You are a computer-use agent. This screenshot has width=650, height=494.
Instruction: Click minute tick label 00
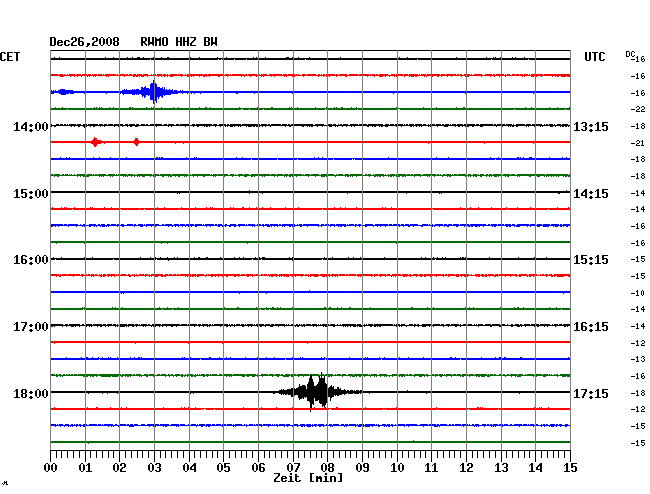(51, 468)
